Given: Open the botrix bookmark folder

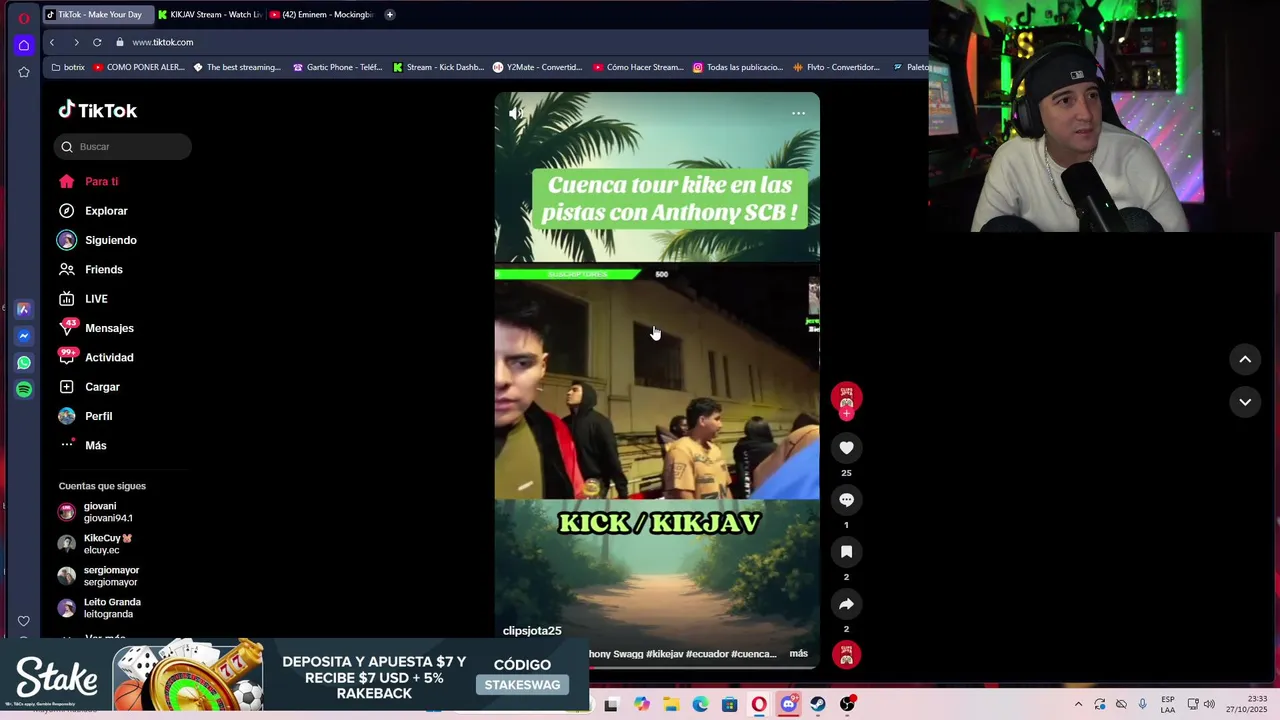Looking at the screenshot, I should 68,67.
